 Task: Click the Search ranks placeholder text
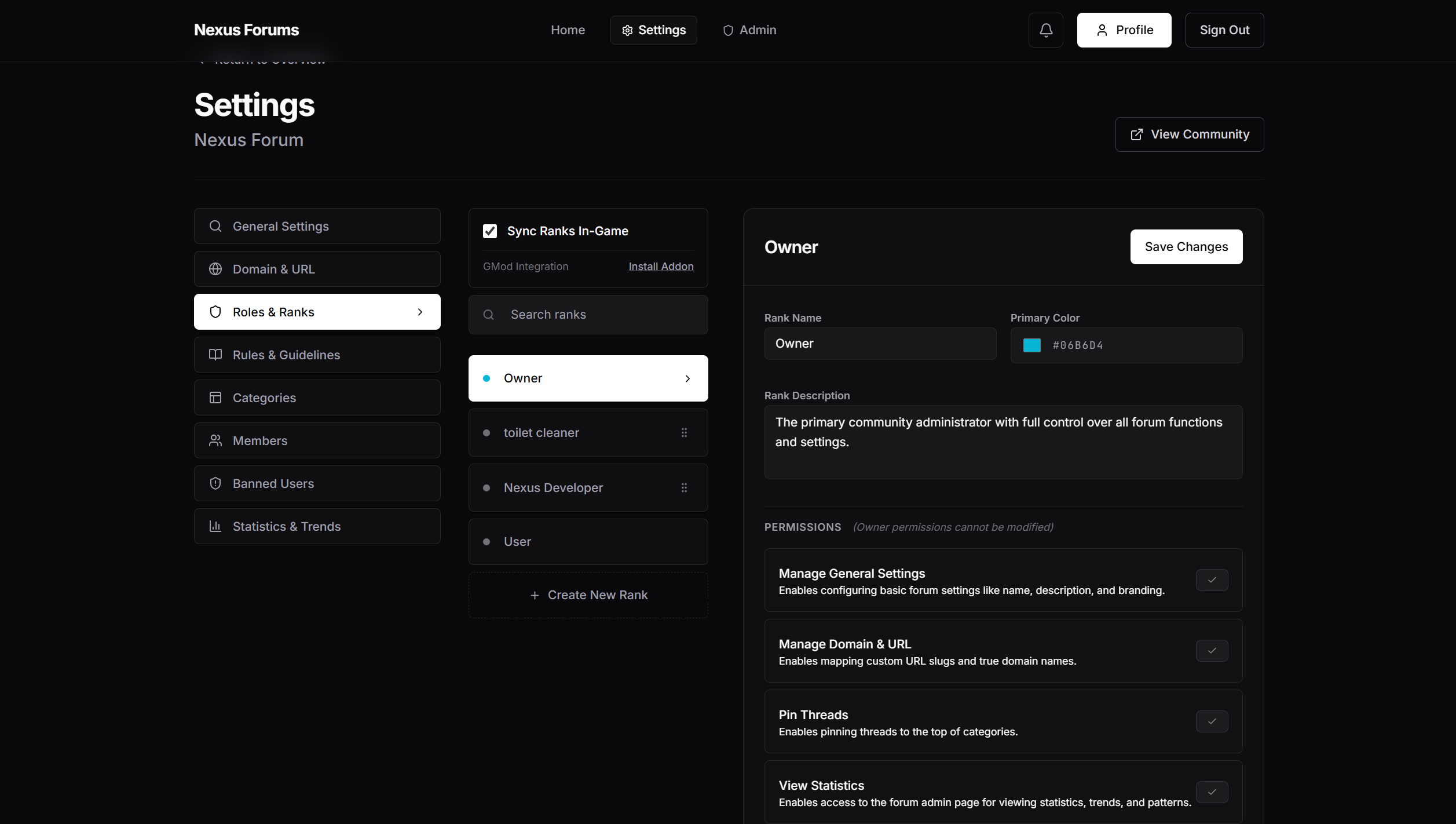tap(548, 315)
